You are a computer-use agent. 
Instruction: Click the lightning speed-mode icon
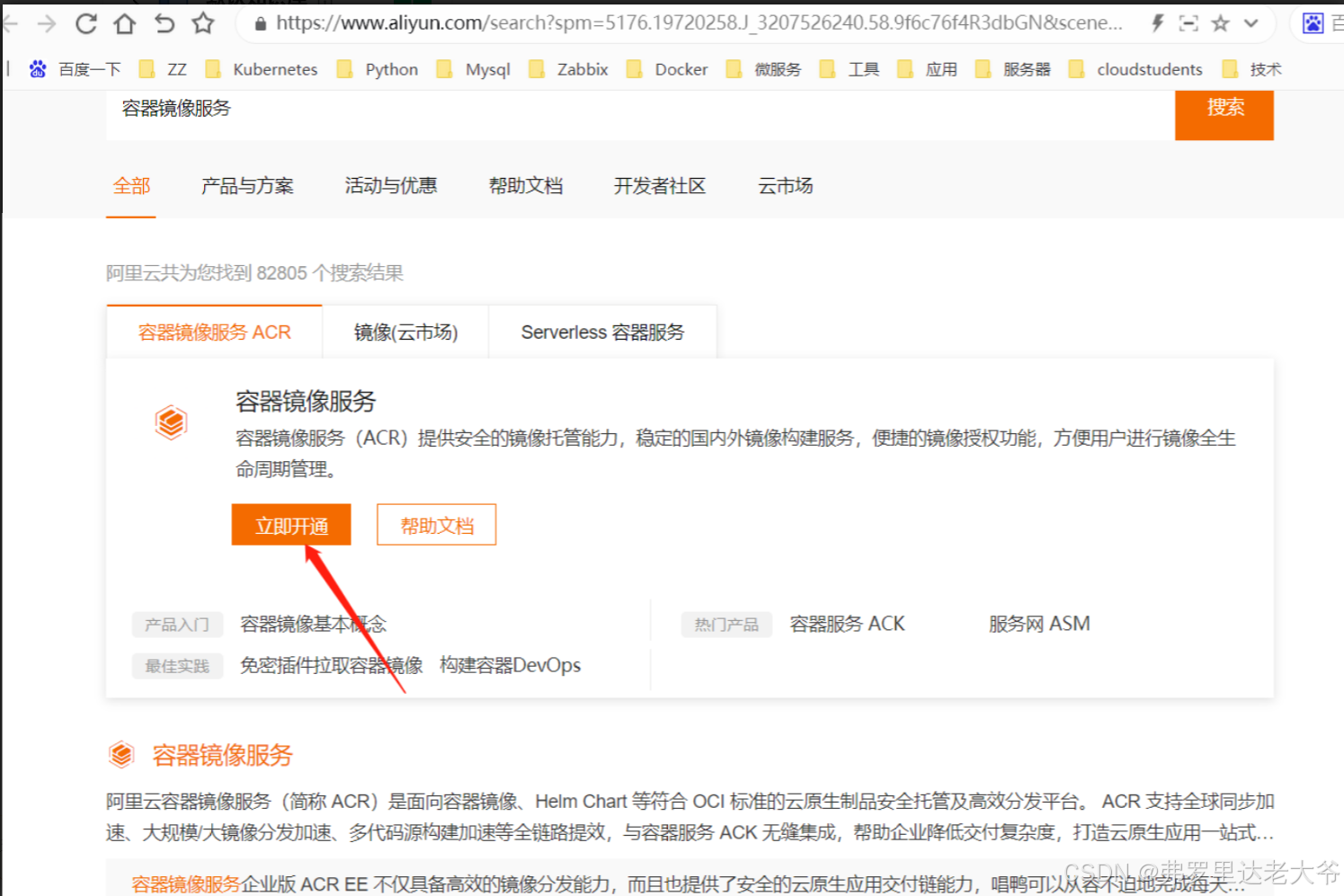tap(1158, 23)
